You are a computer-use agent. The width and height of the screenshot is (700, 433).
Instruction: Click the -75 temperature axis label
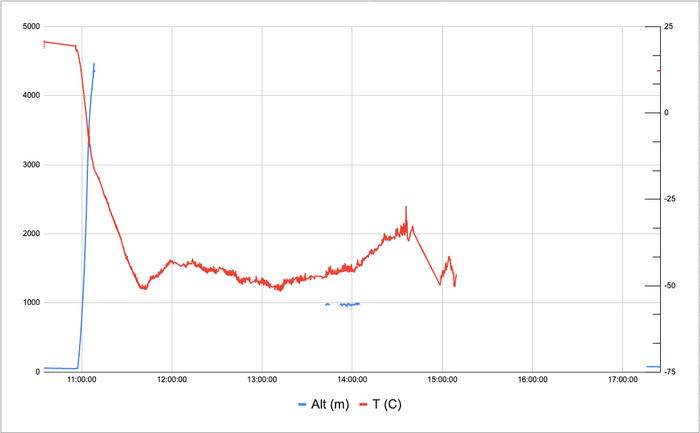tap(670, 372)
